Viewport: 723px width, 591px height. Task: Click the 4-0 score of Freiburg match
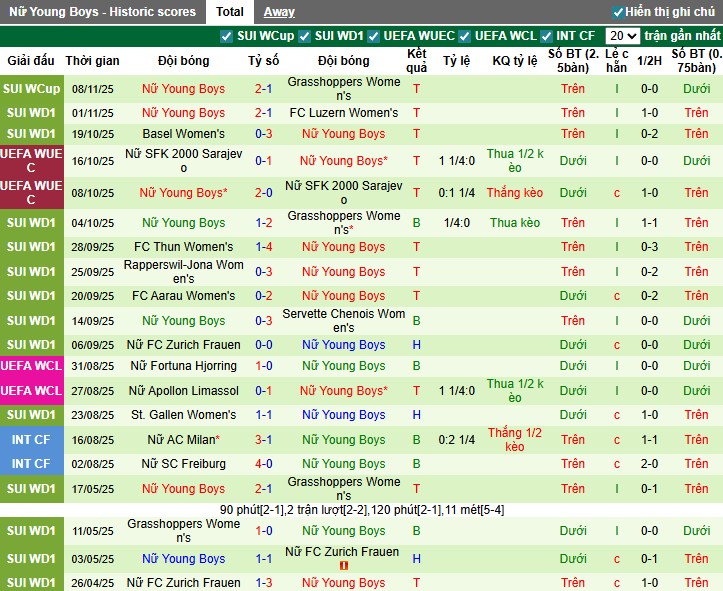(x=264, y=463)
